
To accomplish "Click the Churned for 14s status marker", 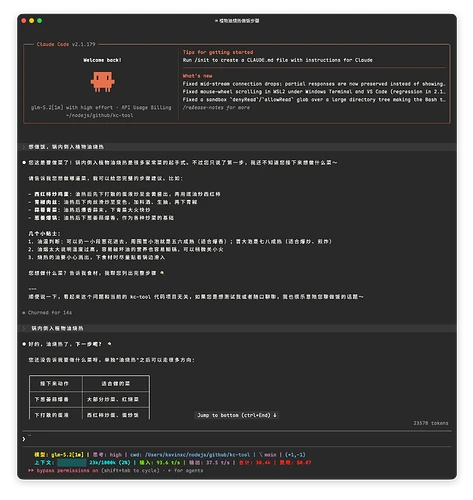I will [47, 312].
